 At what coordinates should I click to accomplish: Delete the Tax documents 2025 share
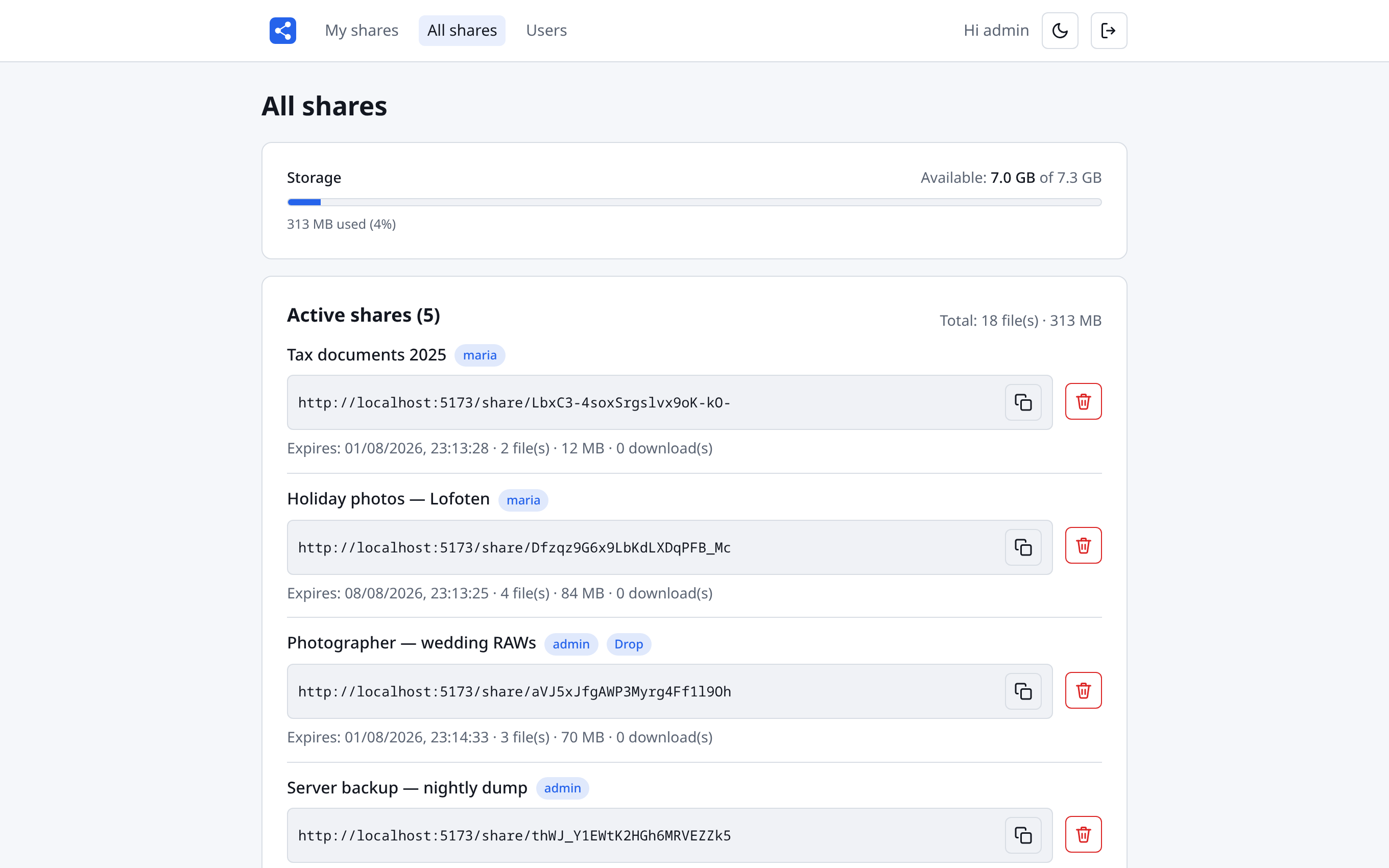pyautogui.click(x=1083, y=401)
